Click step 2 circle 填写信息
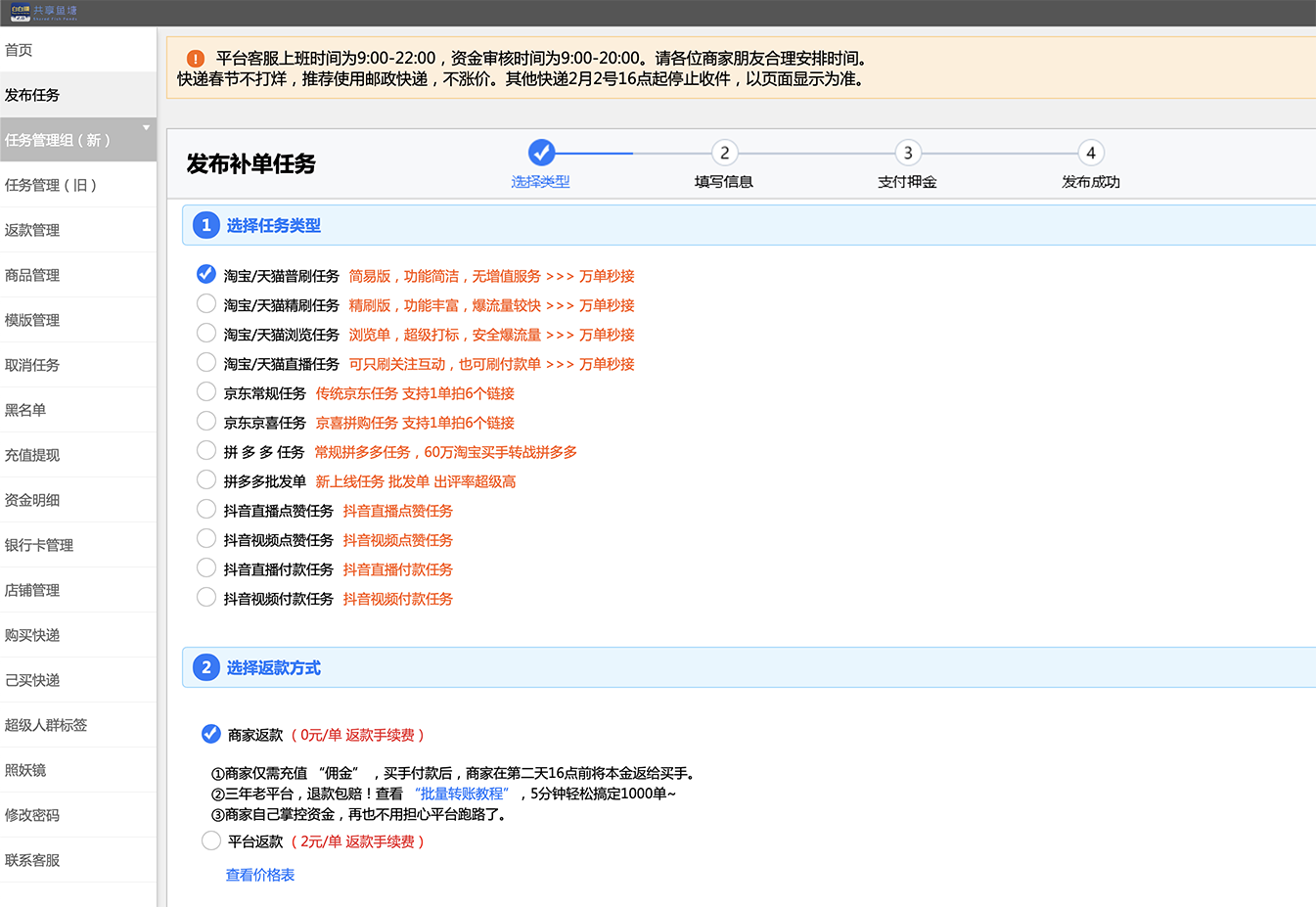The width and height of the screenshot is (1316, 907). (724, 153)
